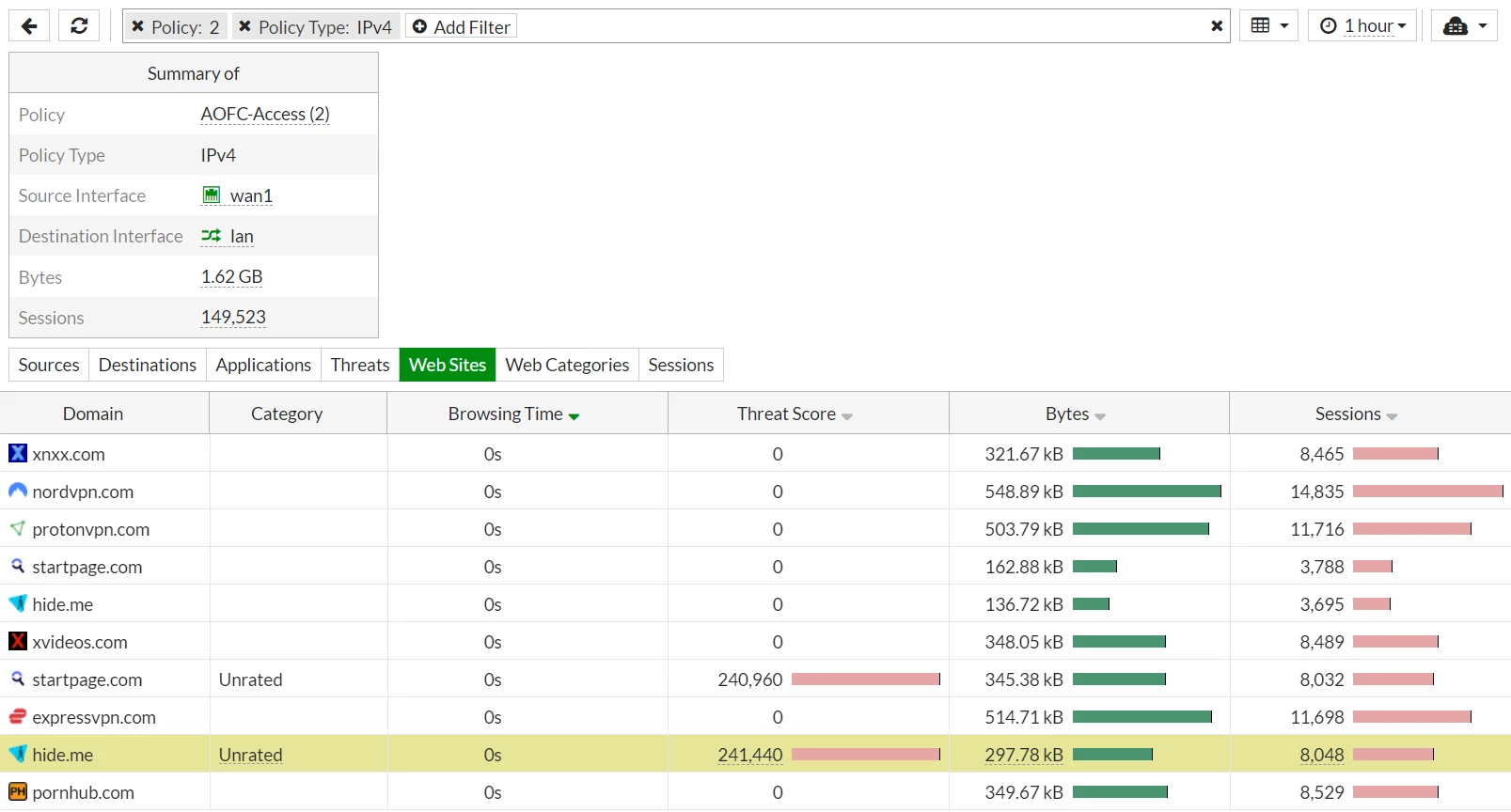
Task: Clear all filters with the X icon
Action: (x=1217, y=26)
